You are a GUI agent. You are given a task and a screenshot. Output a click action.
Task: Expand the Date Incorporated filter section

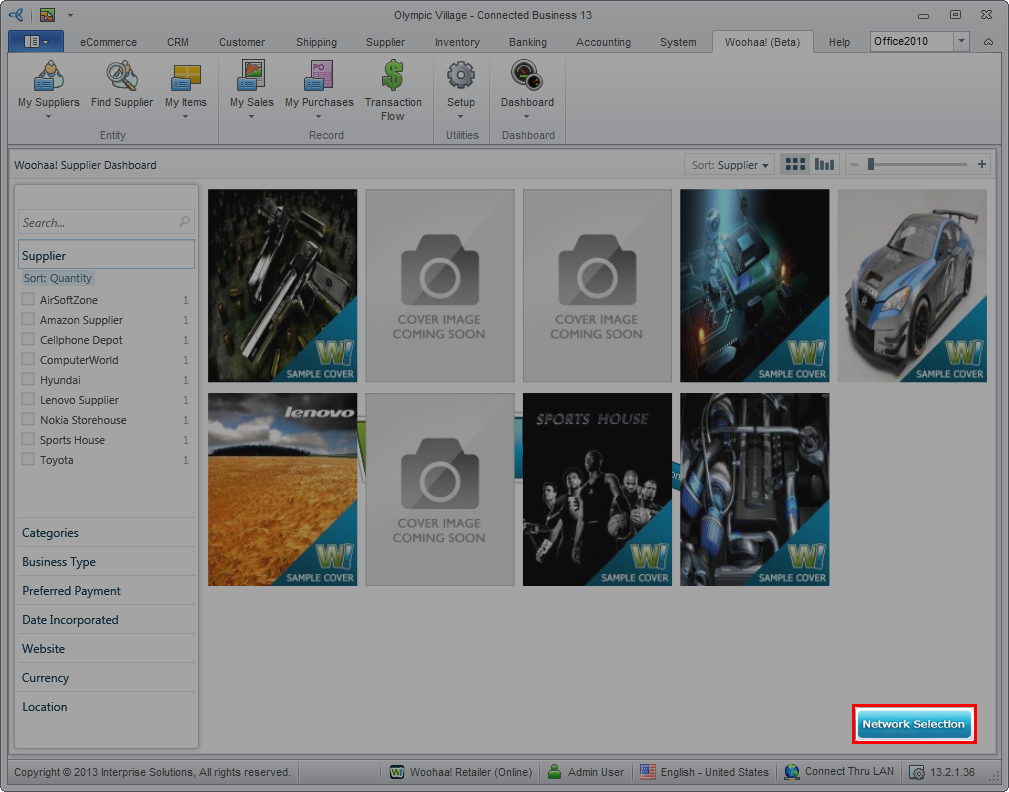[106, 620]
